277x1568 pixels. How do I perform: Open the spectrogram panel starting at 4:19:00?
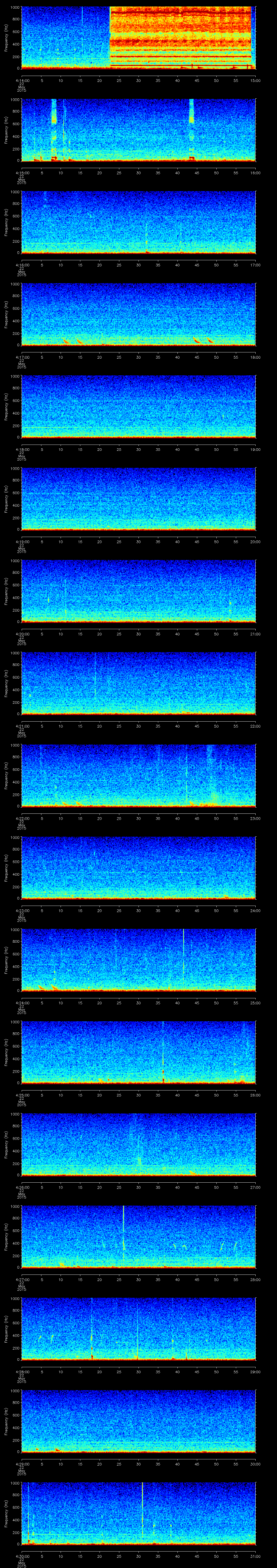[x=138, y=499]
